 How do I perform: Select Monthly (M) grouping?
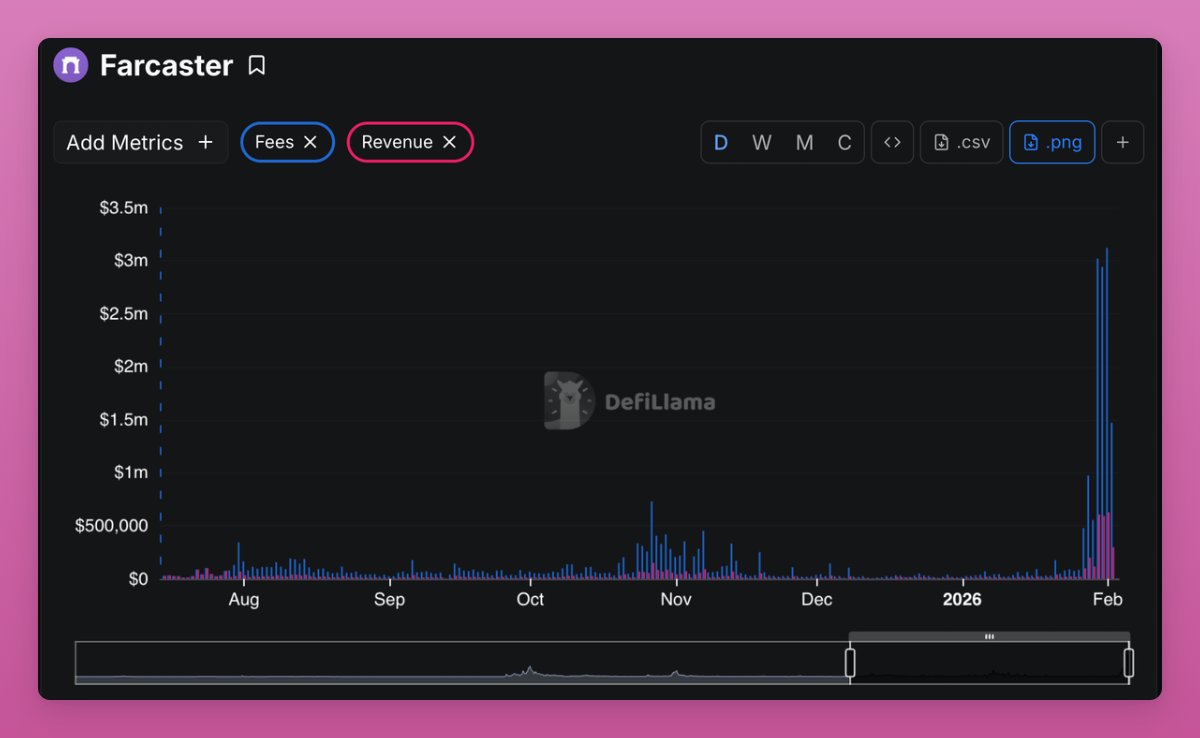click(804, 142)
